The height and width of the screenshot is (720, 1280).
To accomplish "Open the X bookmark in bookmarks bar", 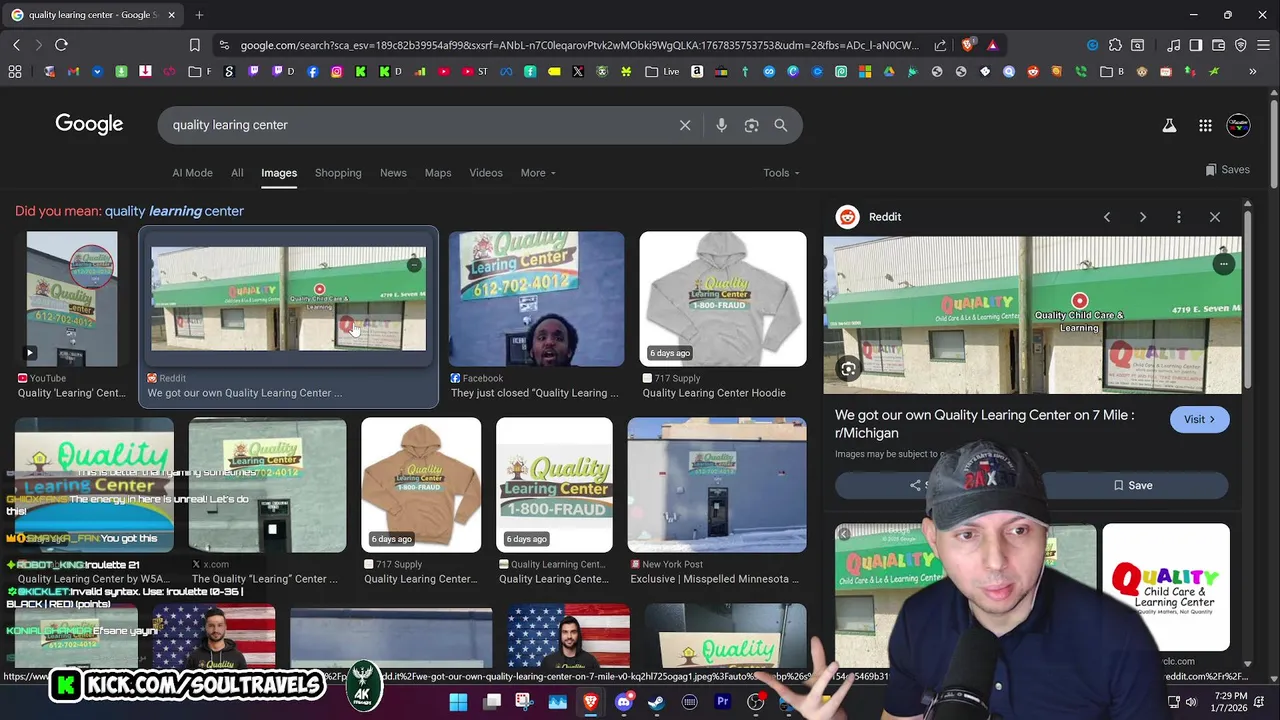I will tap(578, 72).
